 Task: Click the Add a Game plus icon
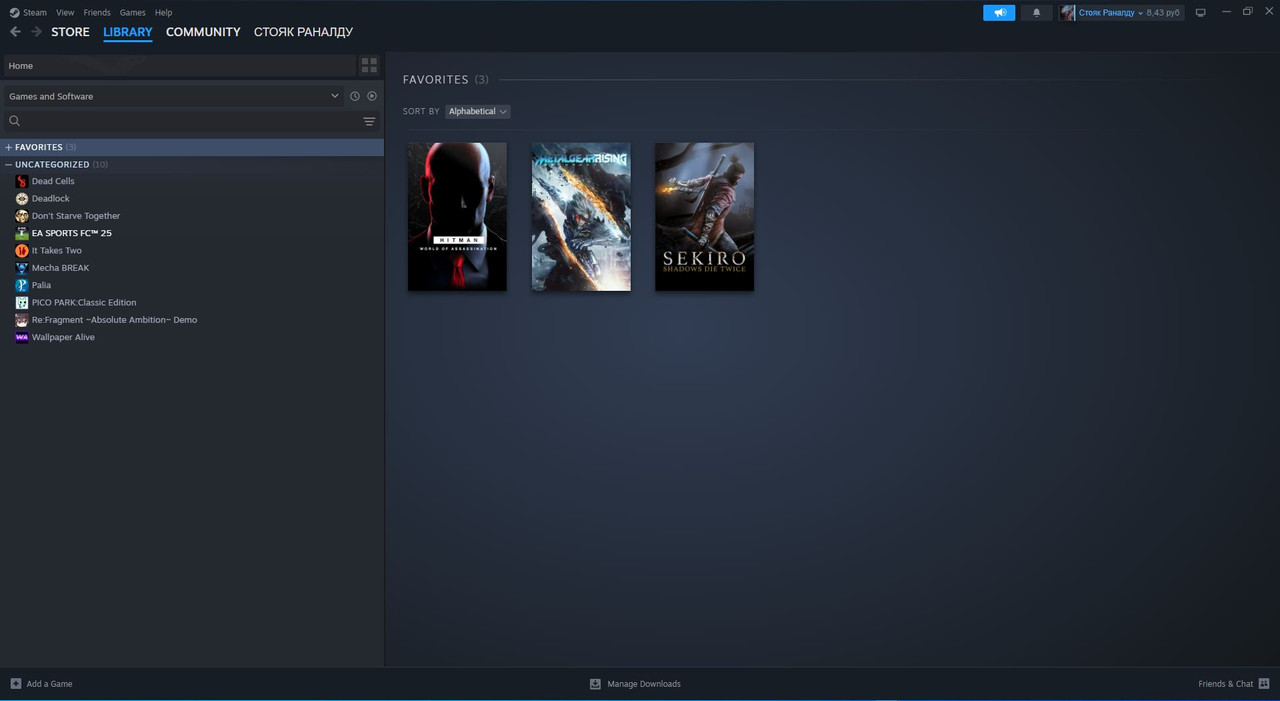click(x=15, y=684)
